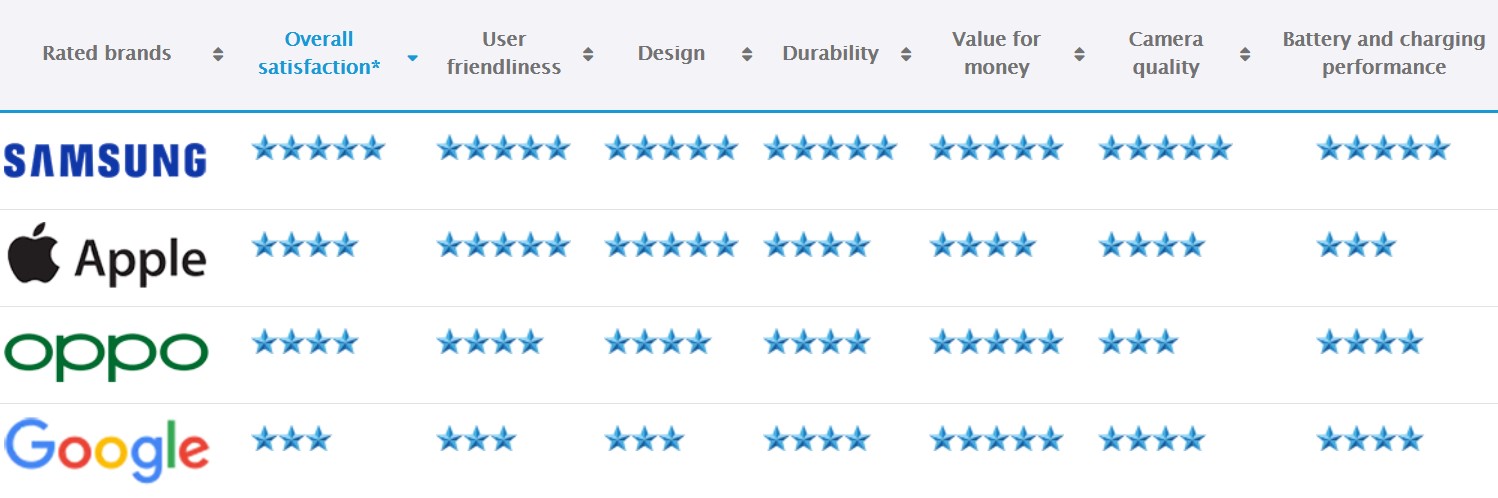Image resolution: width=1498 pixels, height=498 pixels.
Task: Click the sort arrows beside Durability
Action: point(906,54)
